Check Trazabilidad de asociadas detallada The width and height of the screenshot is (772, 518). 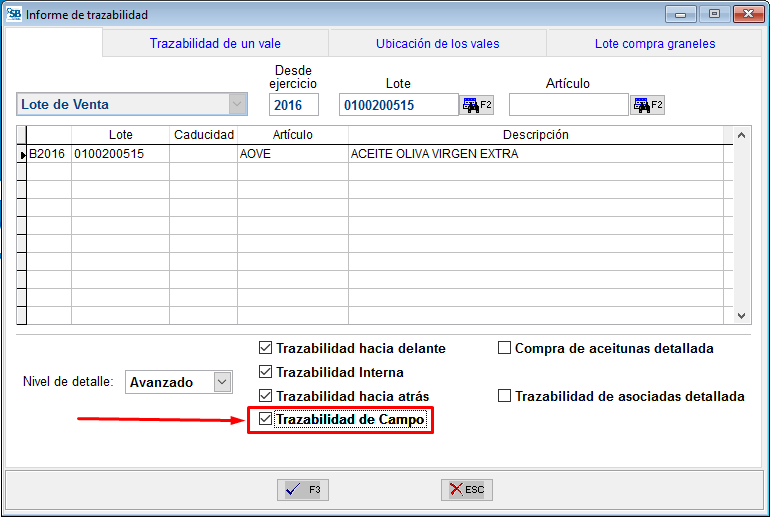click(x=505, y=397)
